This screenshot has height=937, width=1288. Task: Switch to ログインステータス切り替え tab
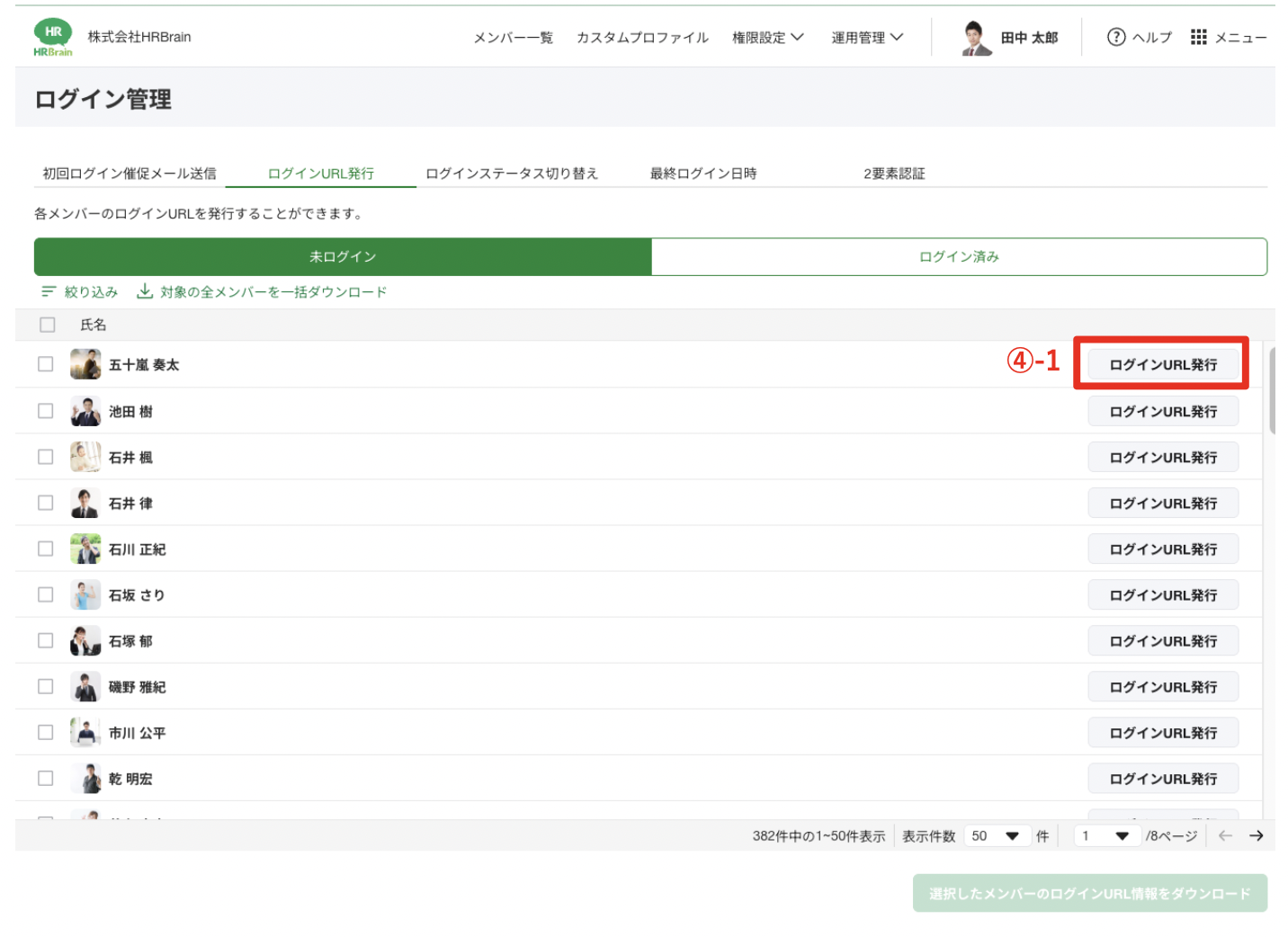(x=511, y=174)
